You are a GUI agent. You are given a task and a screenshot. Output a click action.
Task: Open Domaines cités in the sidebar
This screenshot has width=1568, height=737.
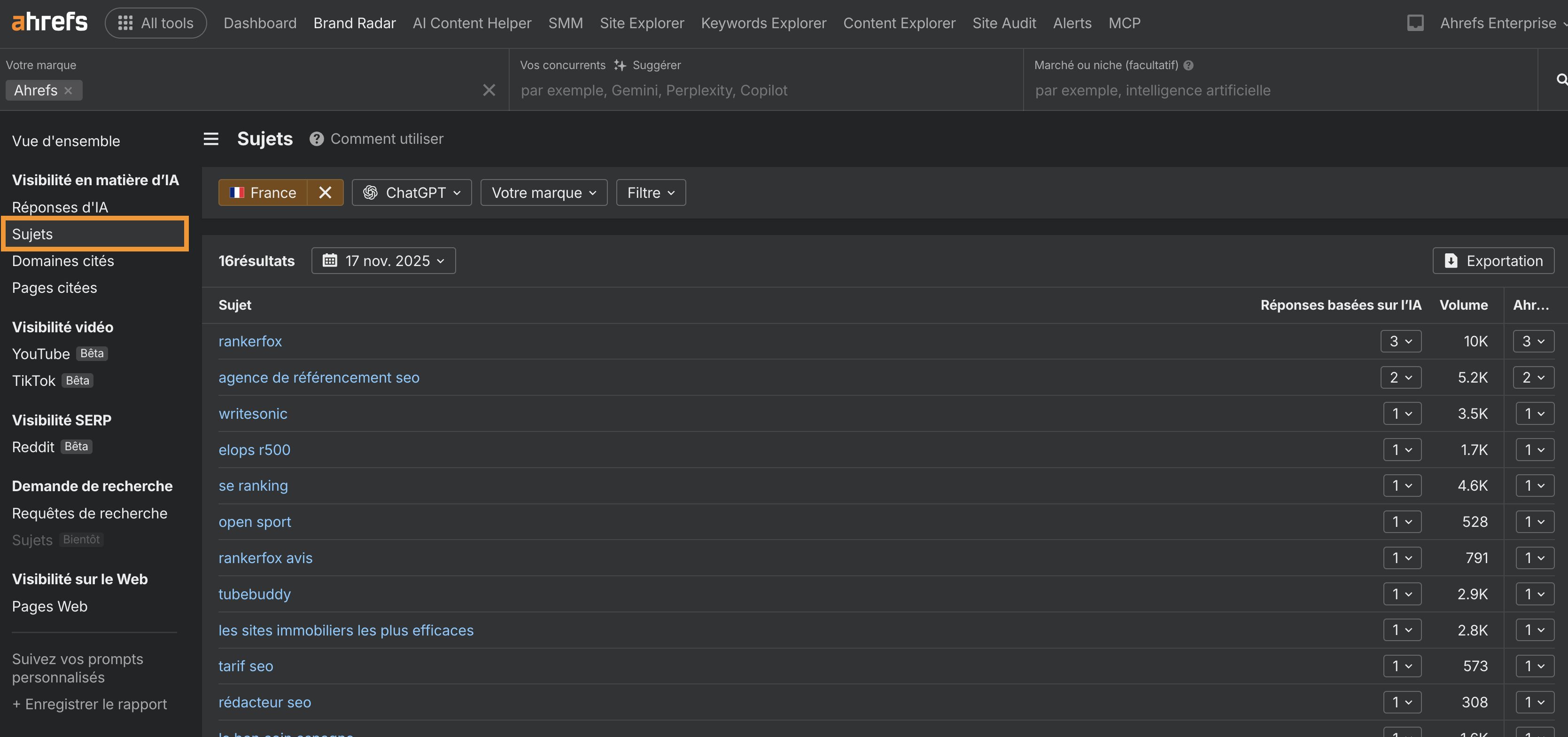click(x=63, y=261)
